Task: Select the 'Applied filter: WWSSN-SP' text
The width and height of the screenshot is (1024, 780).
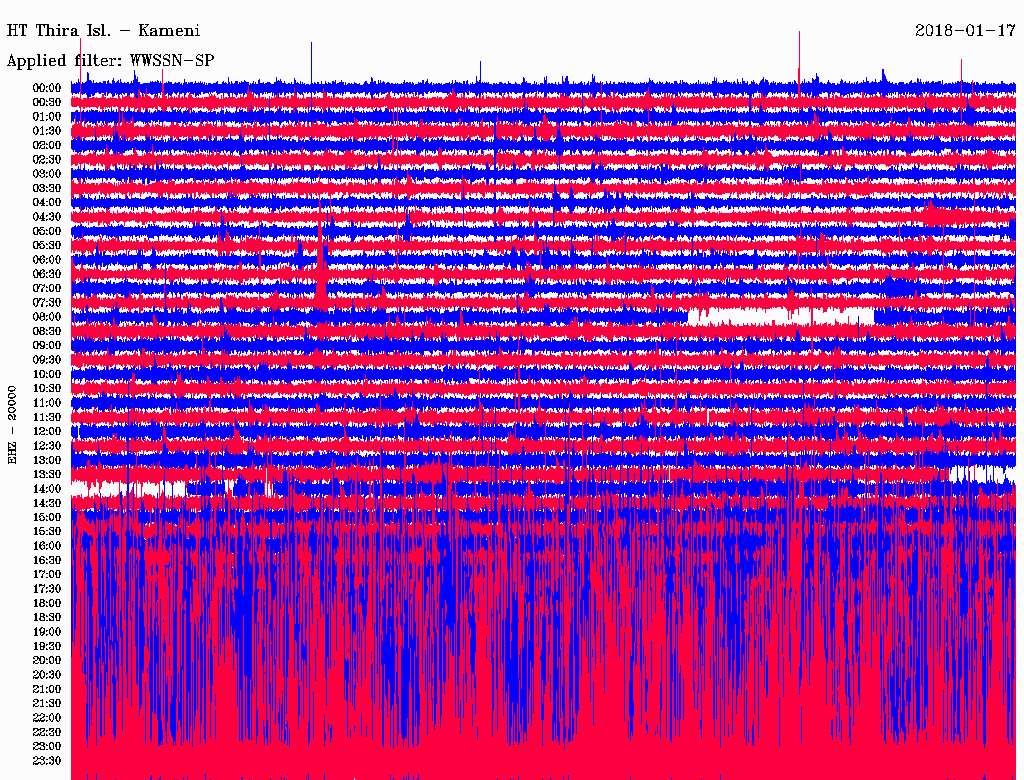Action: [x=110, y=61]
